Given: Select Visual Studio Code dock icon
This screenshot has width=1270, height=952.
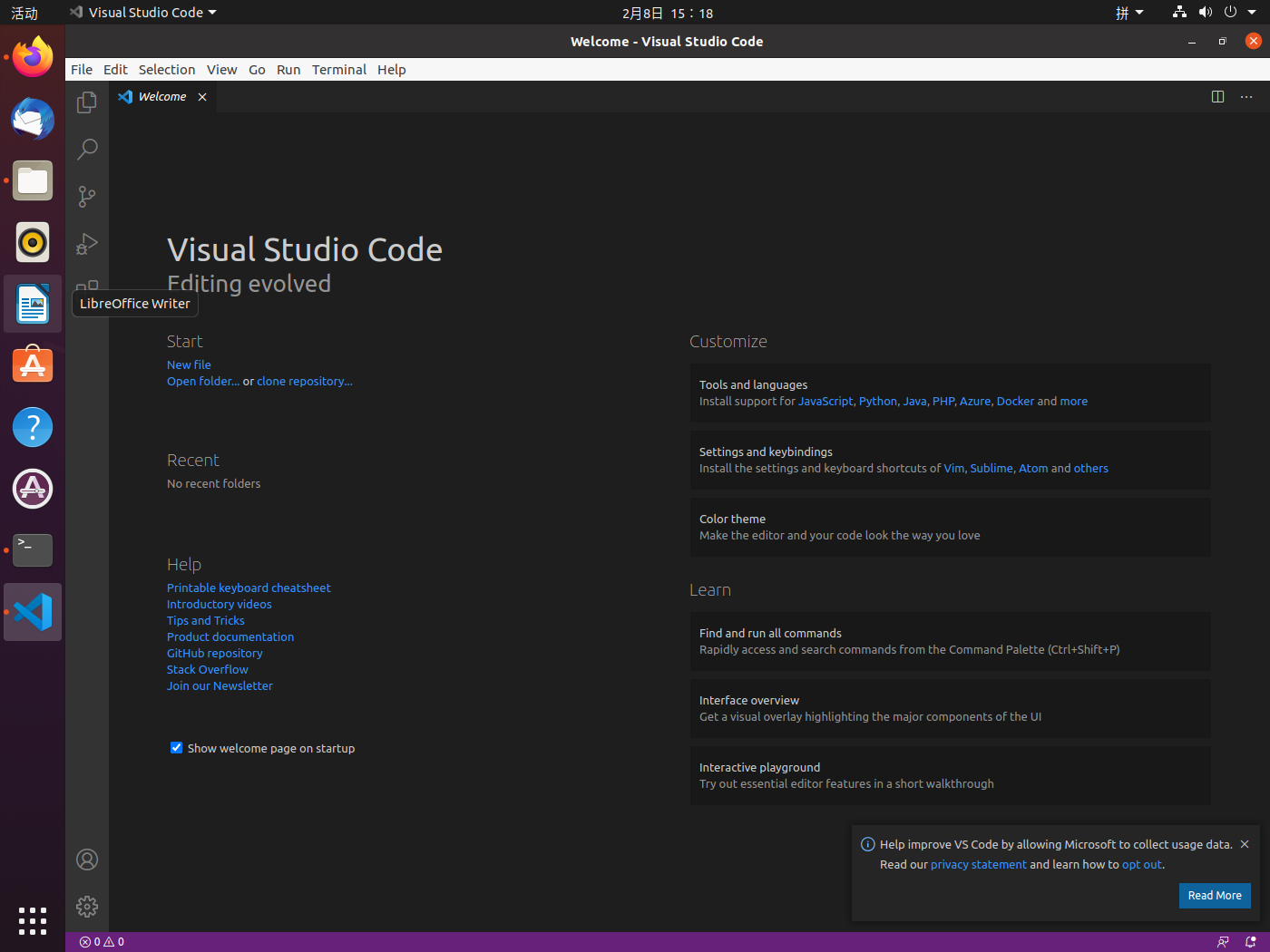Looking at the screenshot, I should pyautogui.click(x=33, y=612).
